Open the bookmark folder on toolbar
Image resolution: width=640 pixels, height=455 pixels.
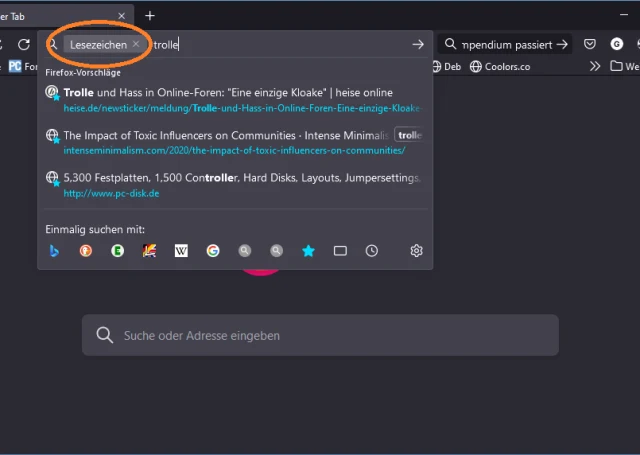624,66
